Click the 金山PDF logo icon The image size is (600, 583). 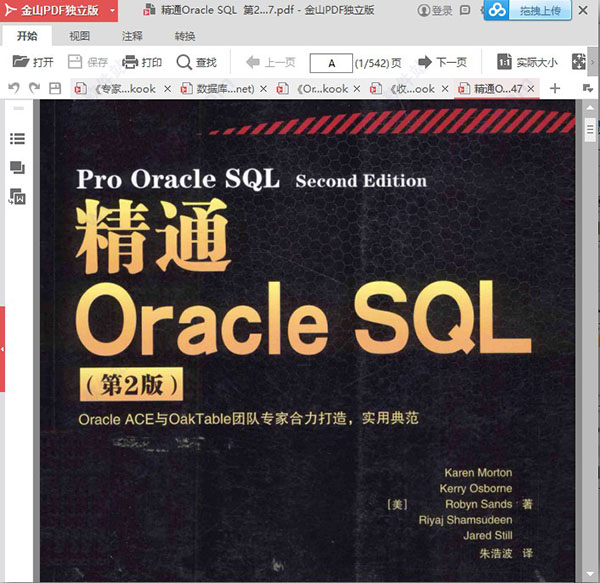(10, 10)
